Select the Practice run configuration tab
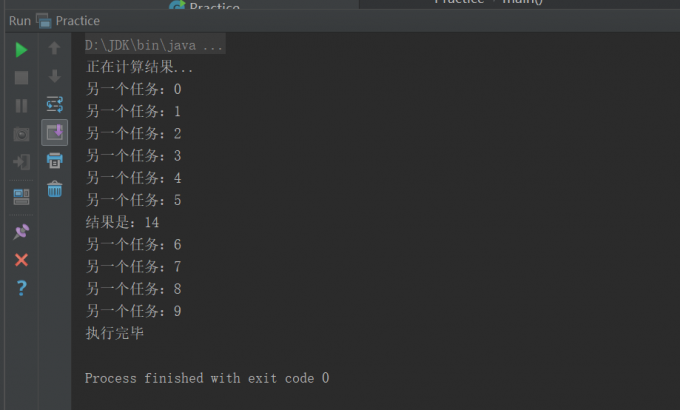This screenshot has width=680, height=410. 68,20
